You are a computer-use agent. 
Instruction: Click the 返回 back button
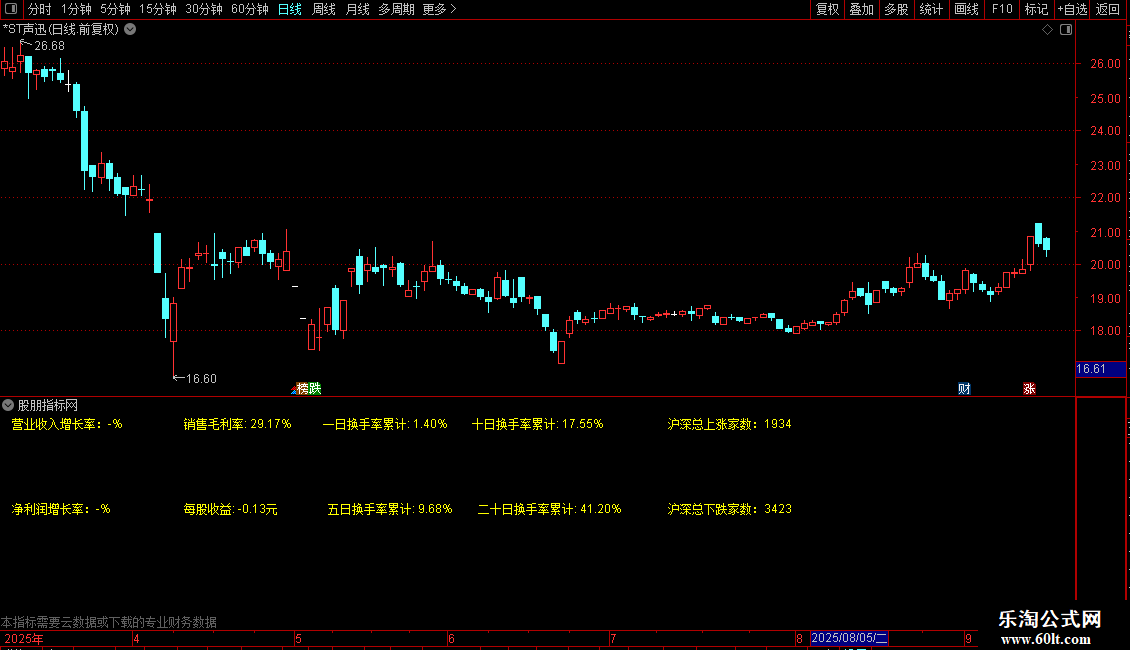[1108, 9]
